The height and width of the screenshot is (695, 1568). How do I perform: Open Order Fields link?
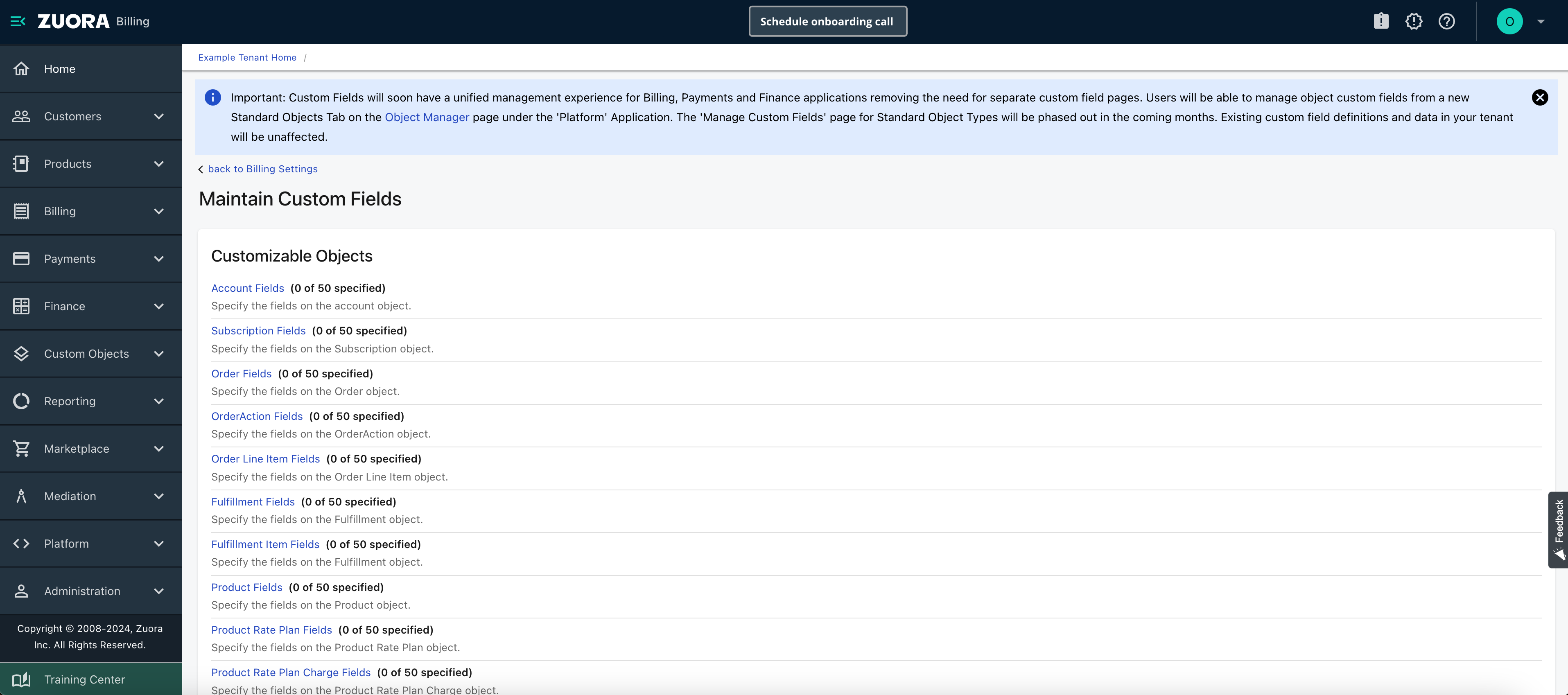241,373
